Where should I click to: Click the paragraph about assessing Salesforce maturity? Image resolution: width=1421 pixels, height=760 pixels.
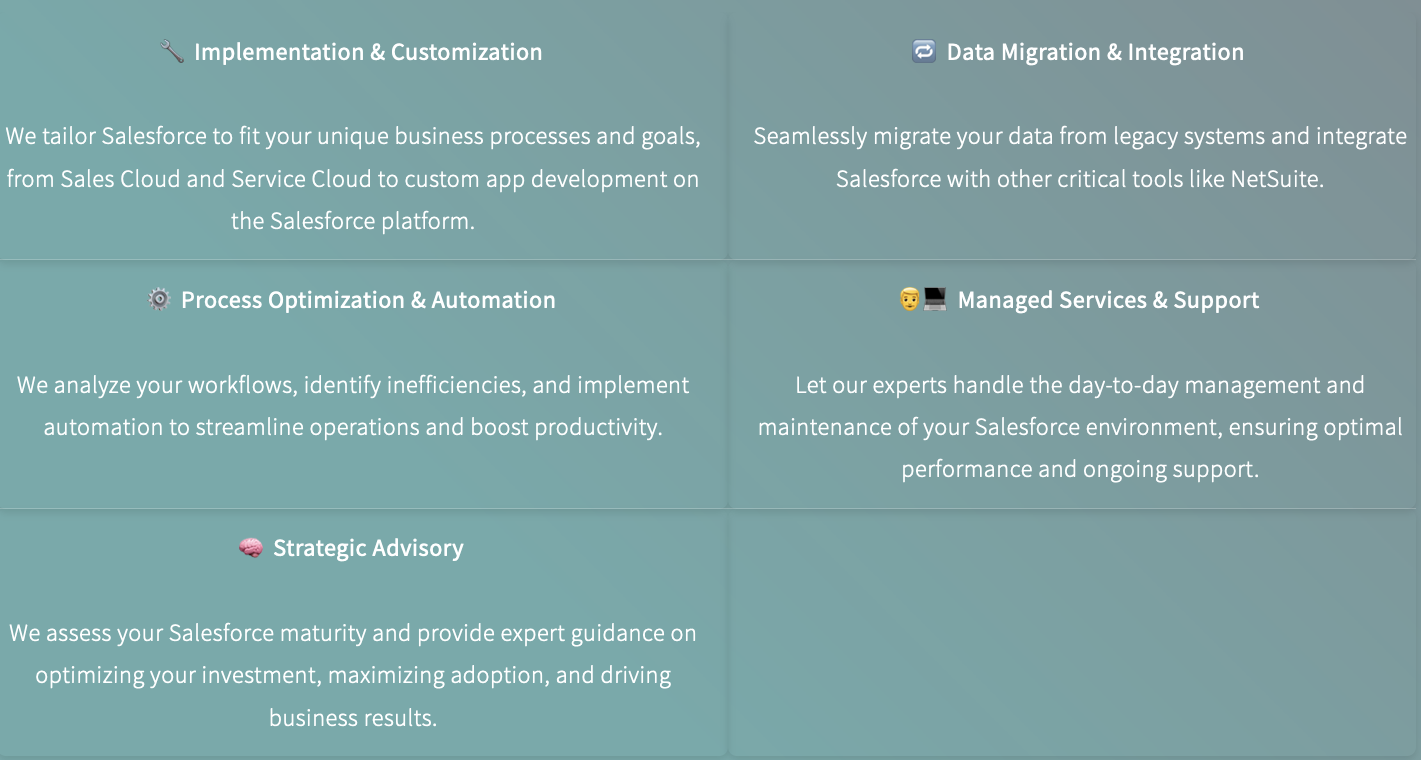click(353, 675)
